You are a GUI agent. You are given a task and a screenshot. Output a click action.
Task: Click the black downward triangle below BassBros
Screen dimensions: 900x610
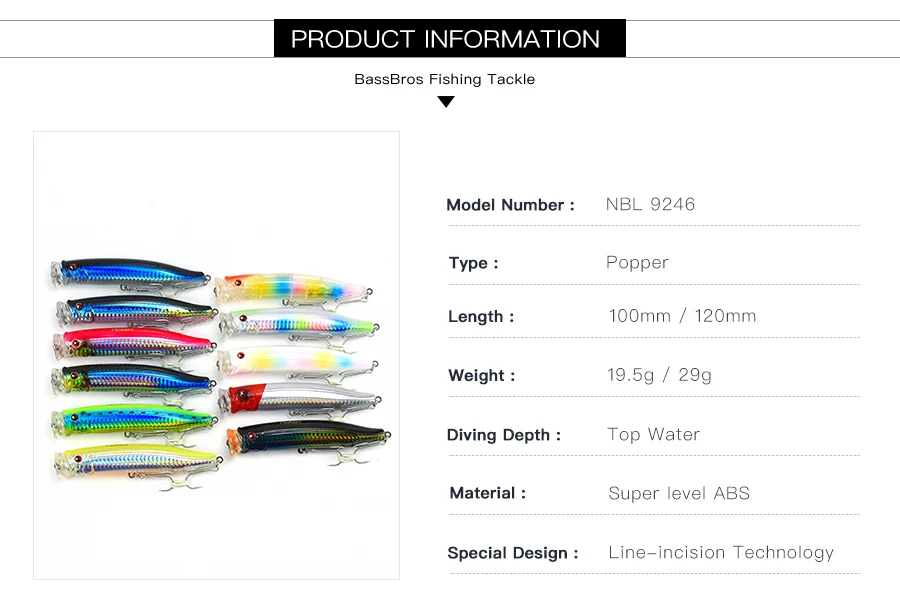pyautogui.click(x=446, y=101)
